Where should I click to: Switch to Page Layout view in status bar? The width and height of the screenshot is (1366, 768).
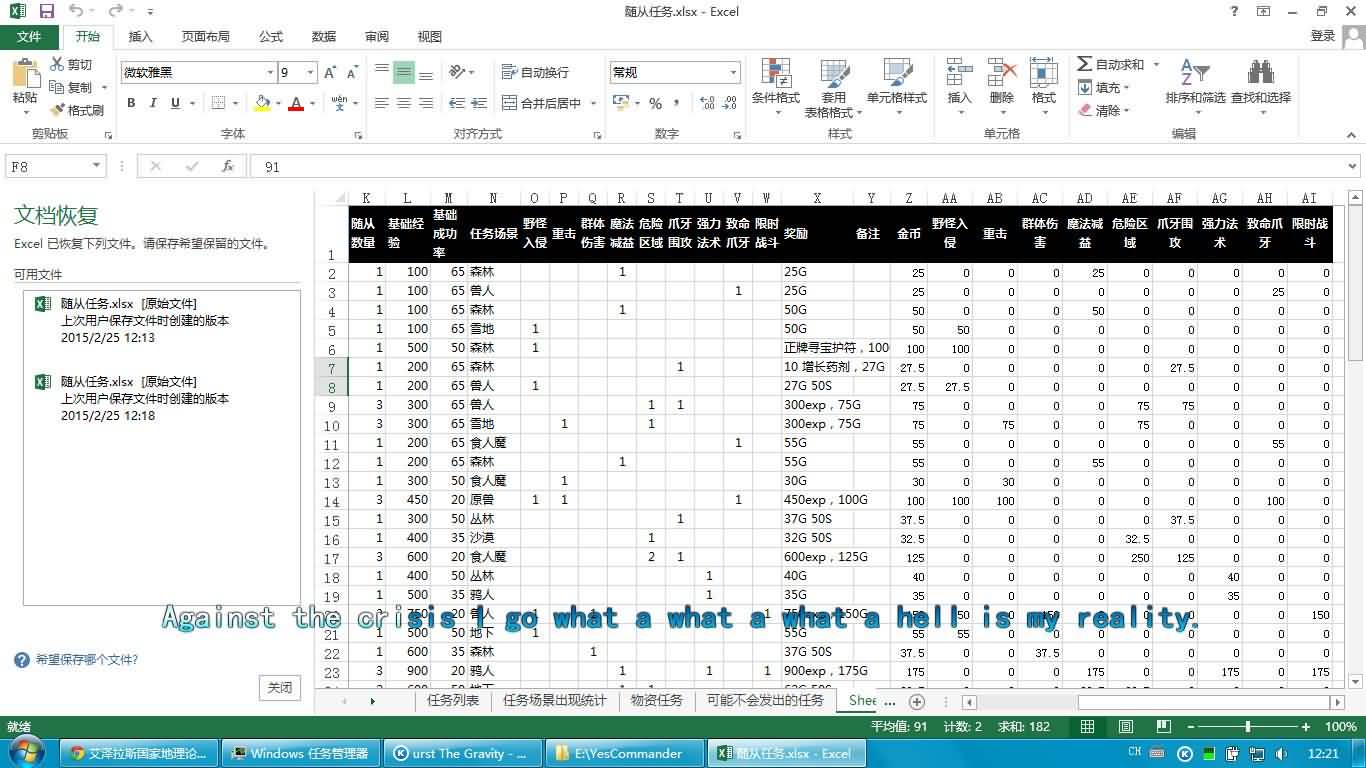pyautogui.click(x=1125, y=727)
